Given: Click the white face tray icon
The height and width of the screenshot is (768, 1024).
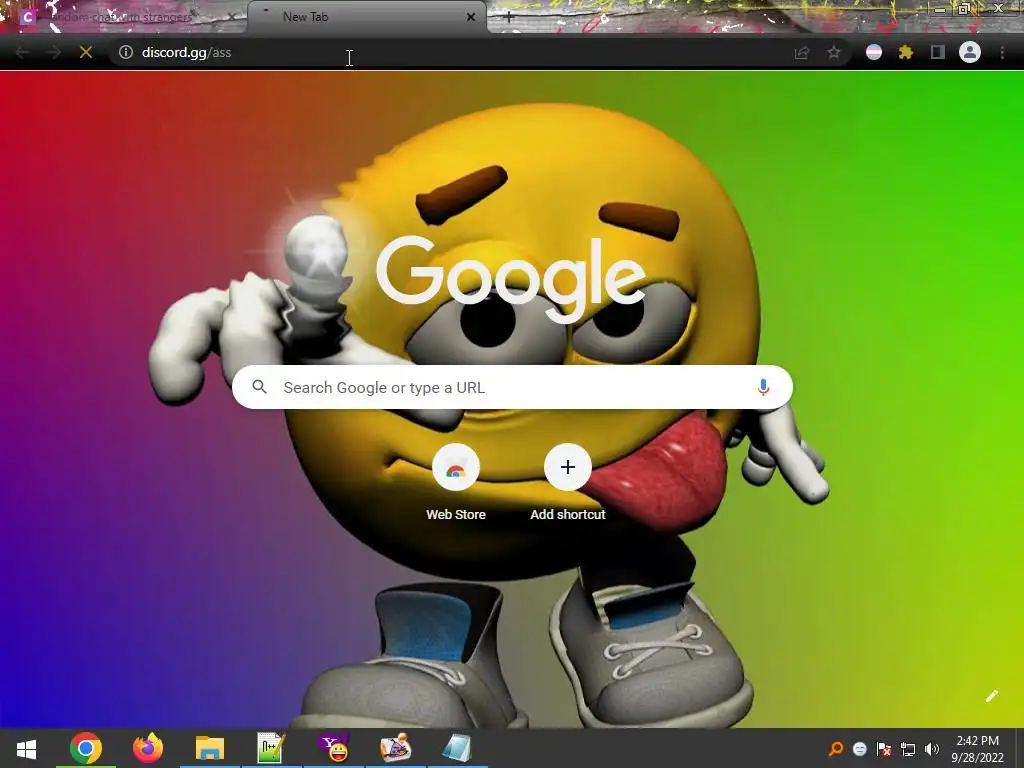Looking at the screenshot, I should tap(859, 750).
